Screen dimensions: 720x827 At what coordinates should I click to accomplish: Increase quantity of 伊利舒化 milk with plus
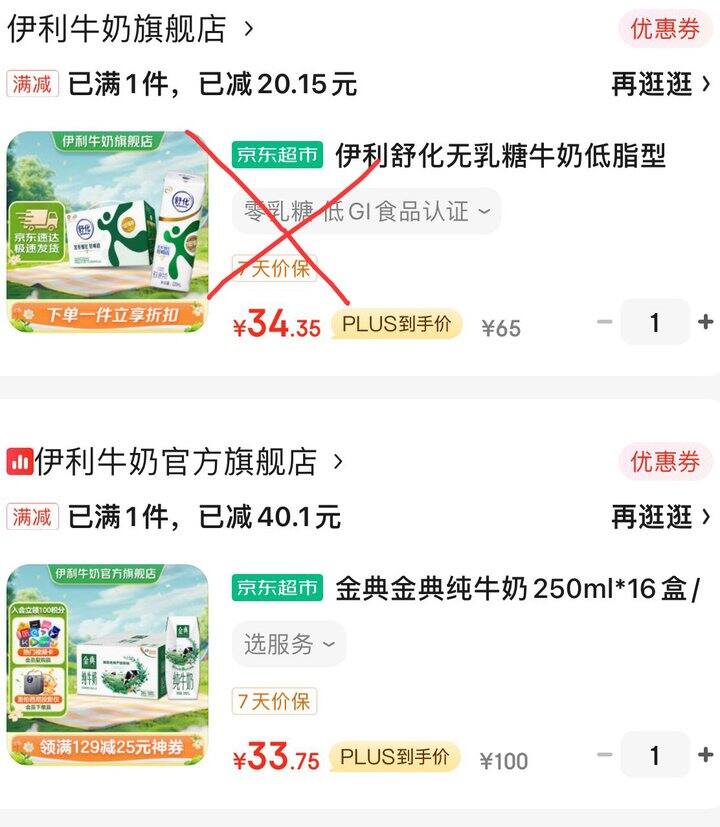click(706, 322)
